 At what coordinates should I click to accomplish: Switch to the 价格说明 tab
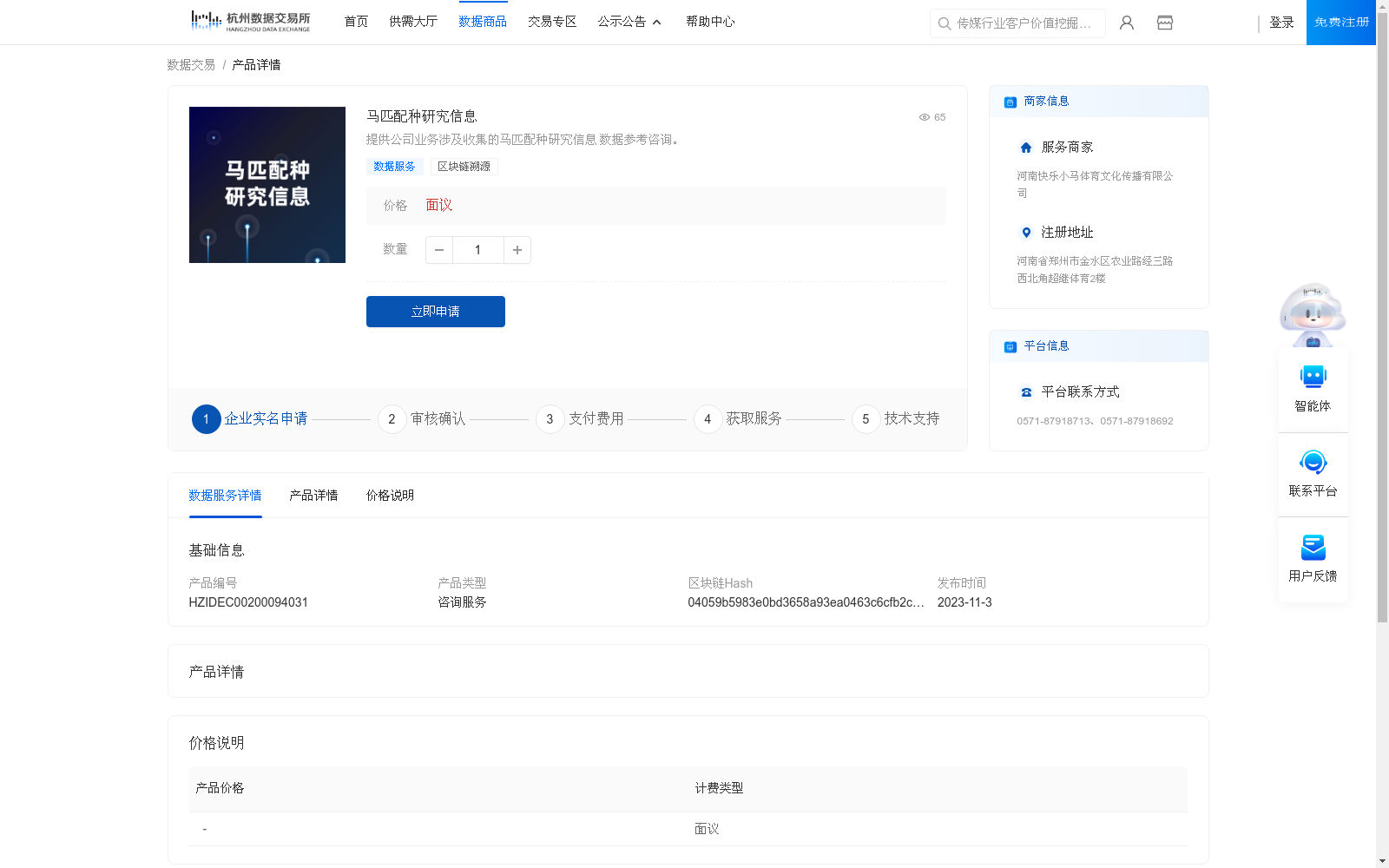pyautogui.click(x=389, y=496)
